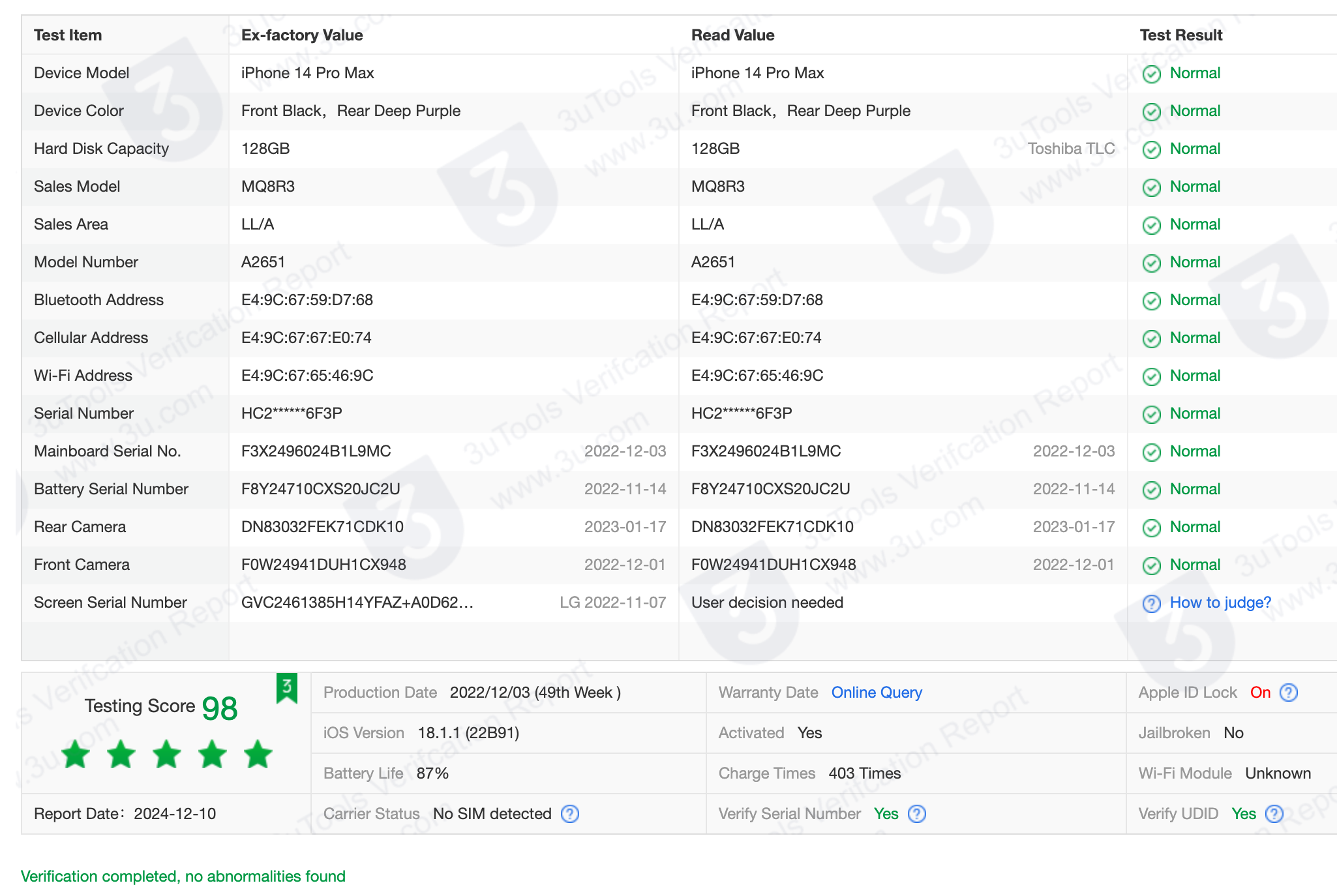Click the Test Item column header
Viewport: 1337px width, 896px height.
[x=68, y=35]
